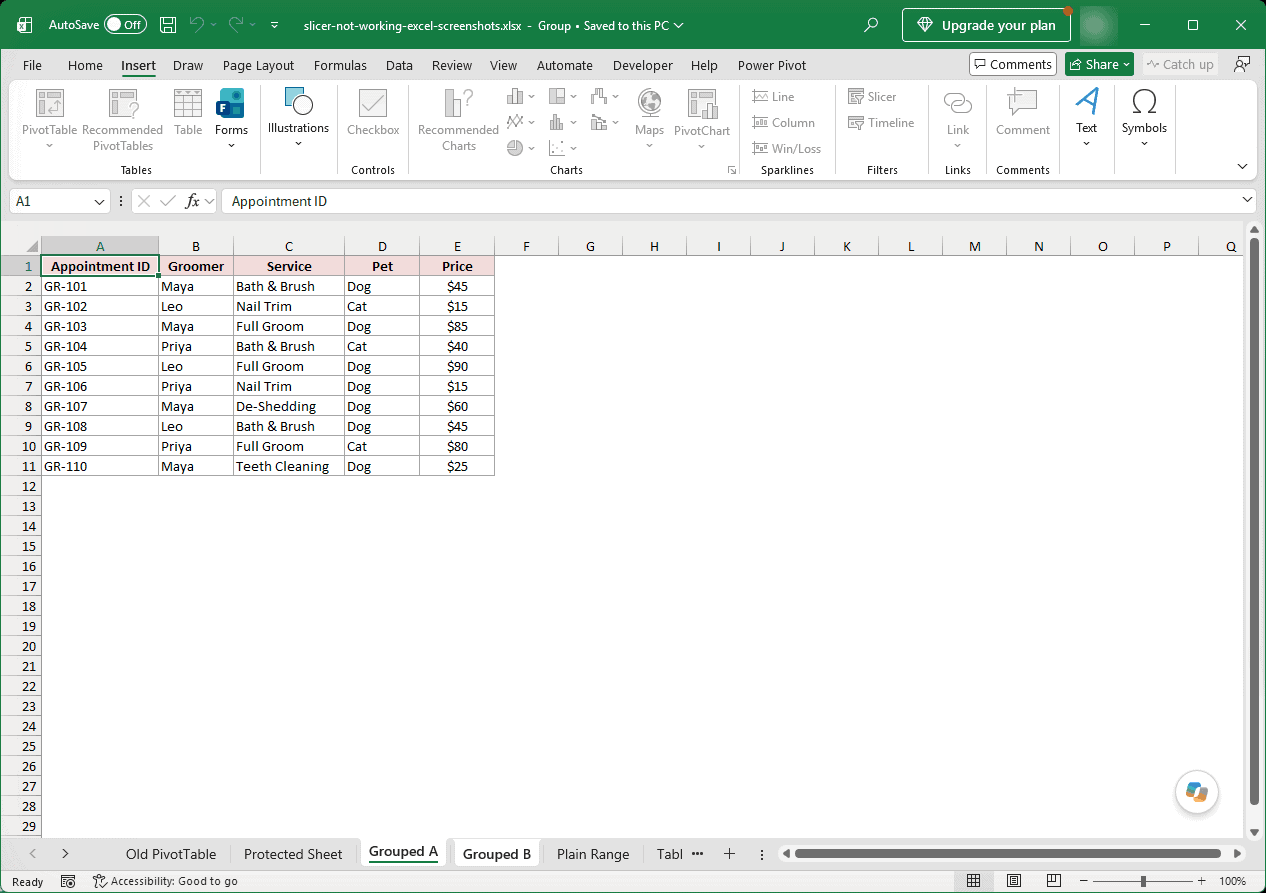Open the Symbols group
Image resolution: width=1266 pixels, height=893 pixels.
[x=1144, y=118]
